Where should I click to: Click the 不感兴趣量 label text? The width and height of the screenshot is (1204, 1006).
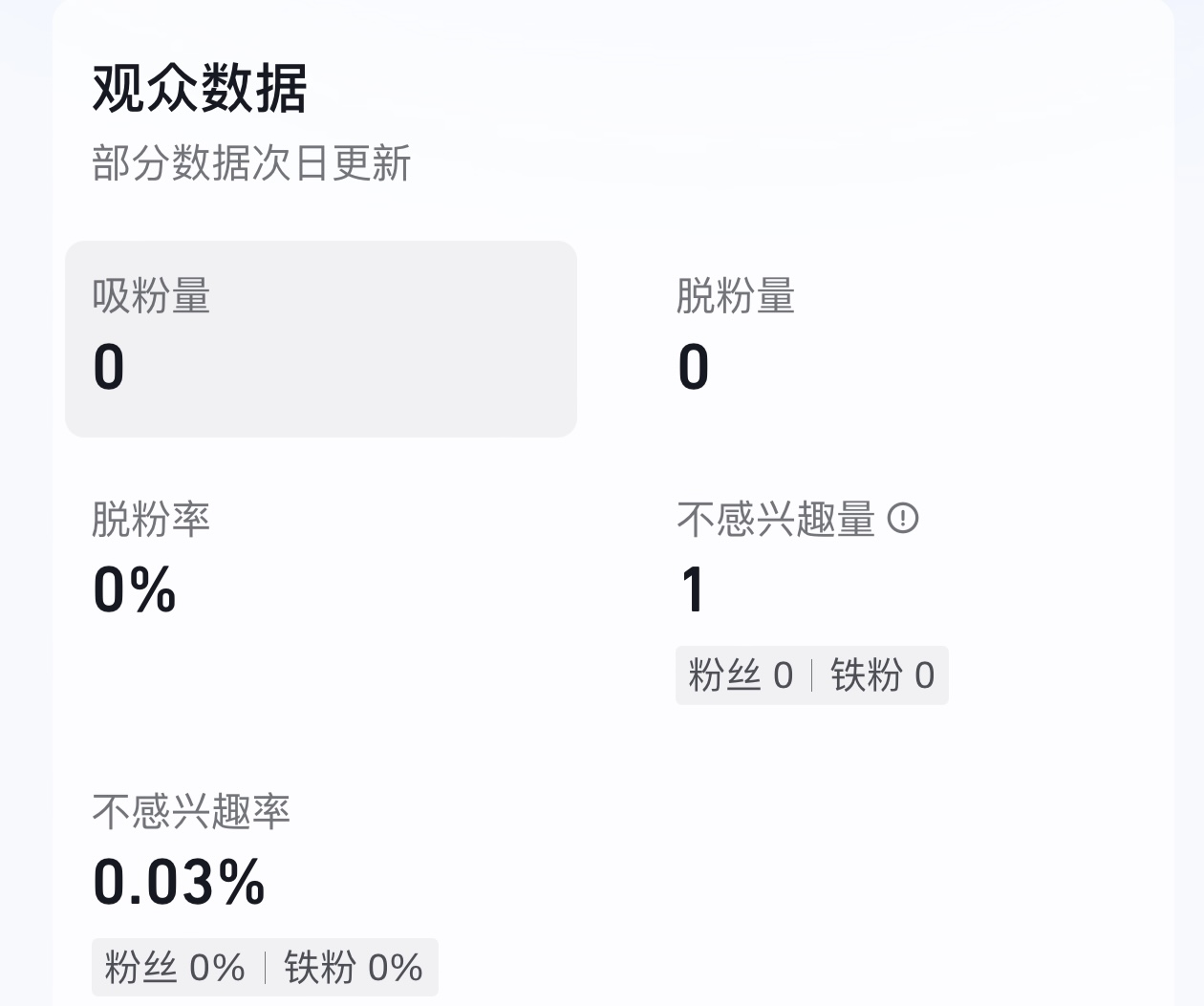(x=776, y=519)
